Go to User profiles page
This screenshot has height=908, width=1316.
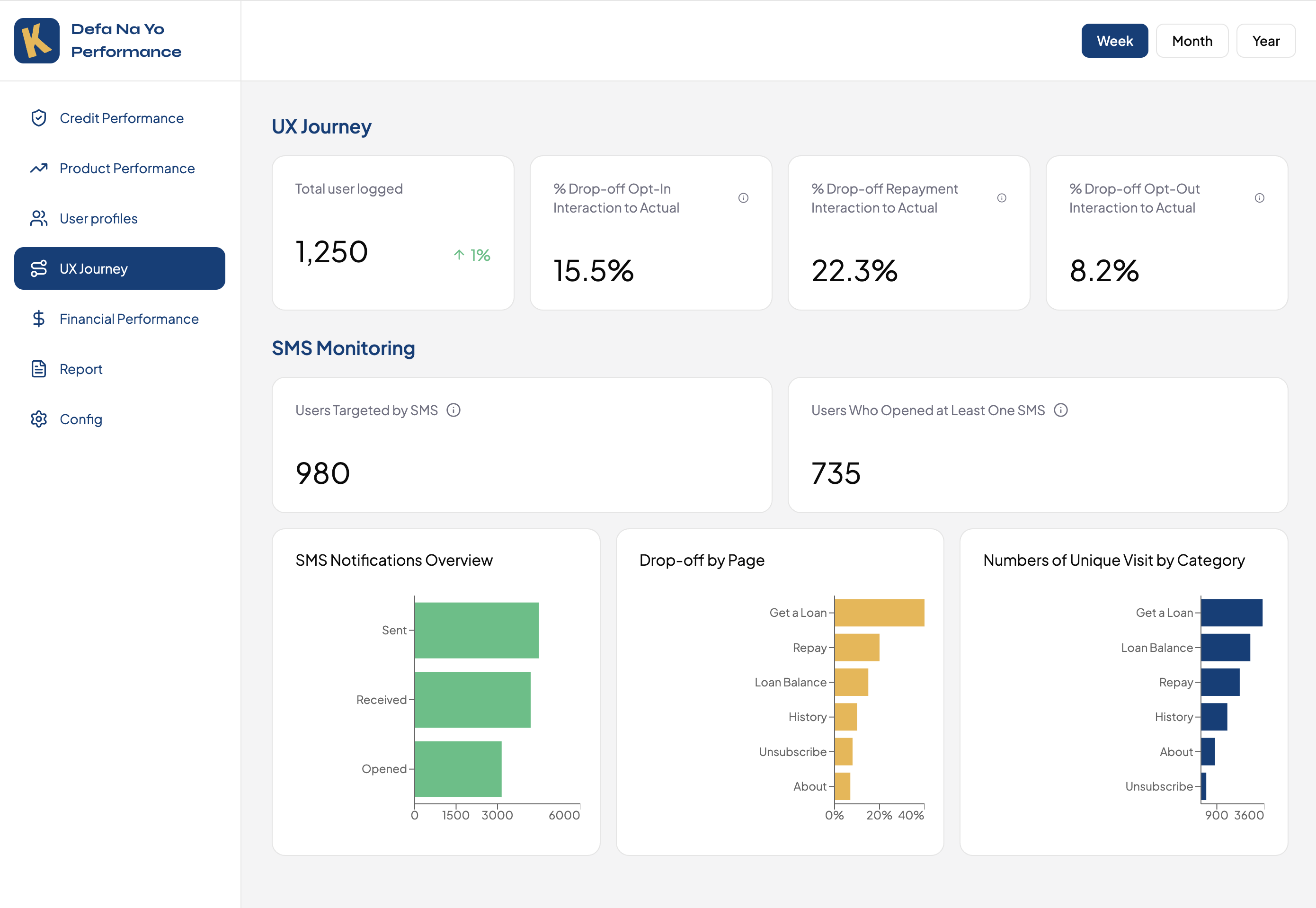coord(119,218)
